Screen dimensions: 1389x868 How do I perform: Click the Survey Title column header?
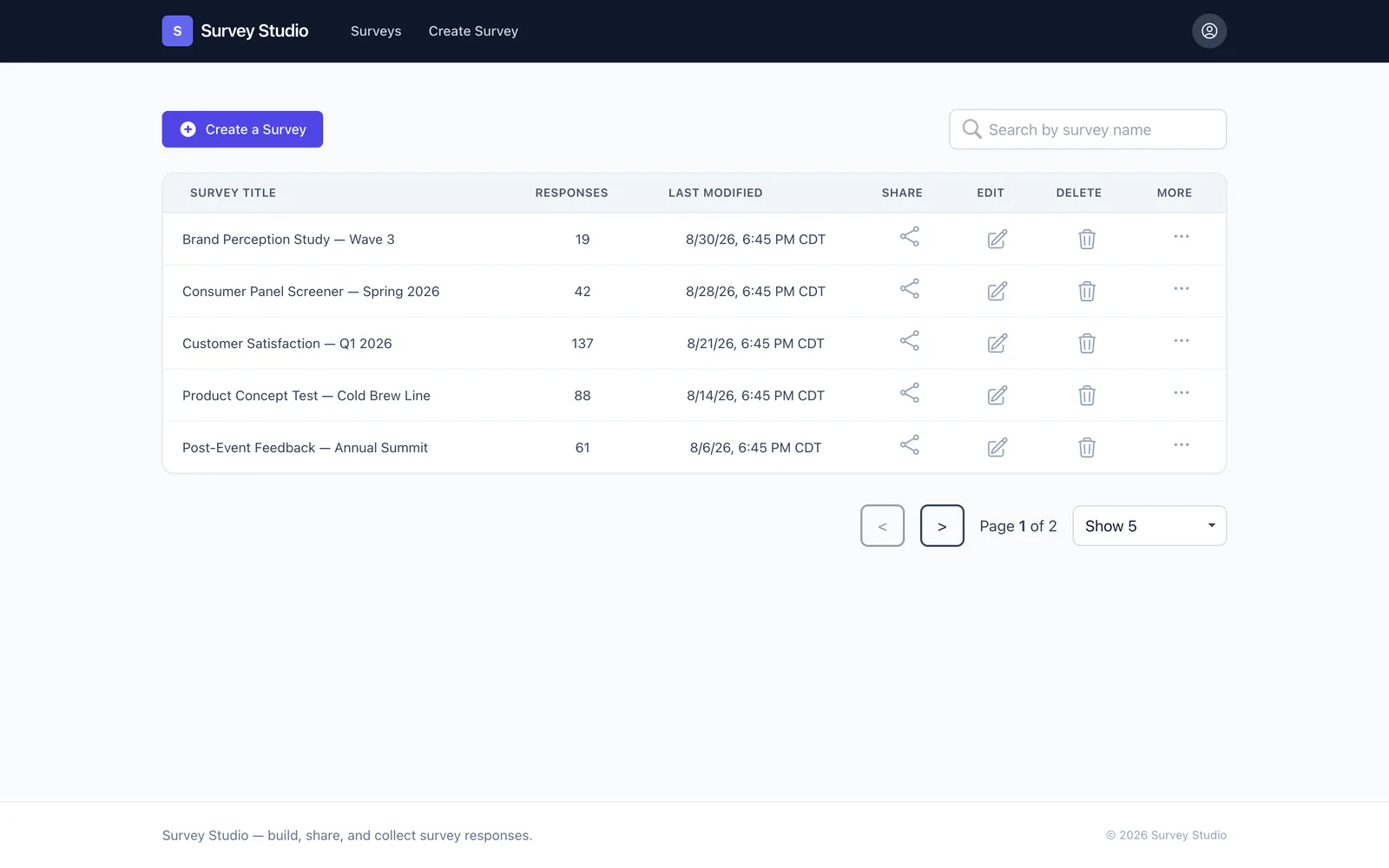pos(233,193)
